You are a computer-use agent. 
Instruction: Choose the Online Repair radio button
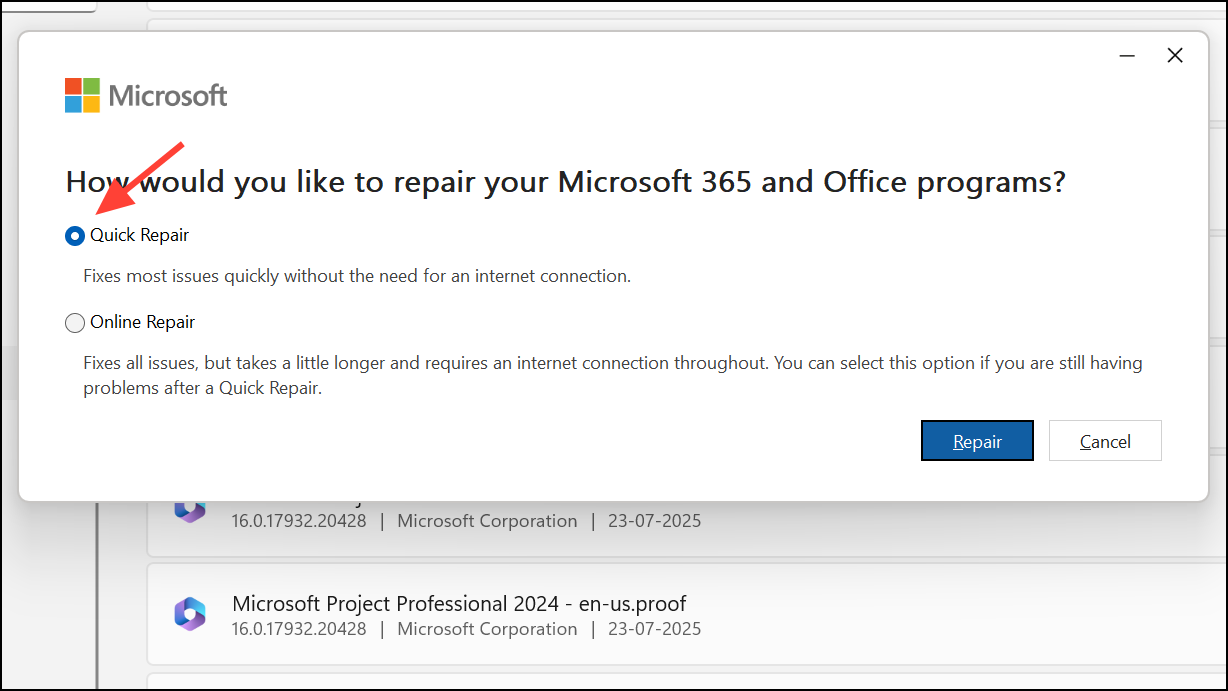75,323
